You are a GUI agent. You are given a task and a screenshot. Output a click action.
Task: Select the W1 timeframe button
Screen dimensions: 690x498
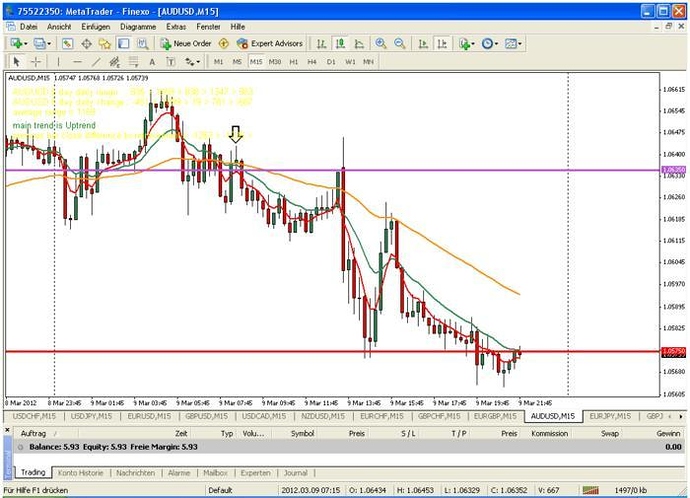(350, 62)
